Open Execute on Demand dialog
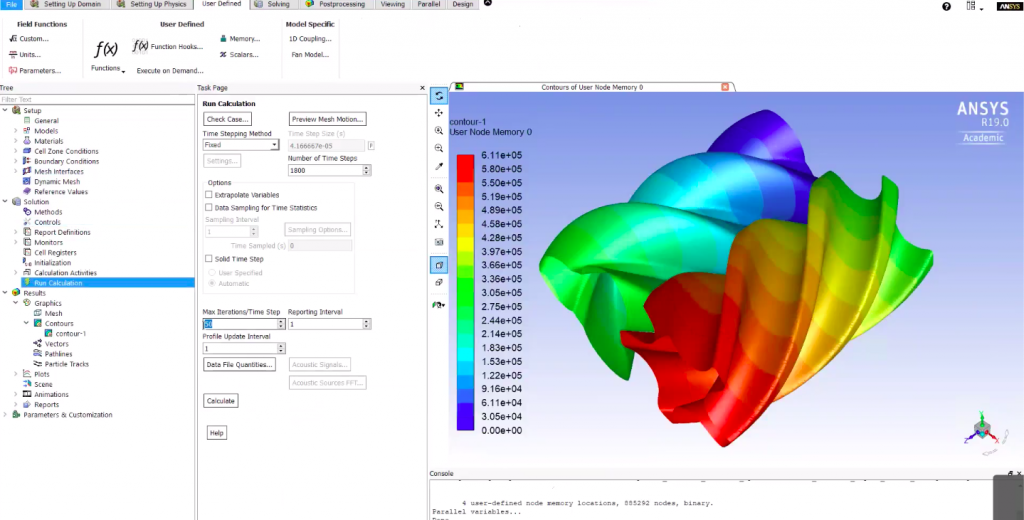Screen dimensions: 1024x520 tap(170, 71)
